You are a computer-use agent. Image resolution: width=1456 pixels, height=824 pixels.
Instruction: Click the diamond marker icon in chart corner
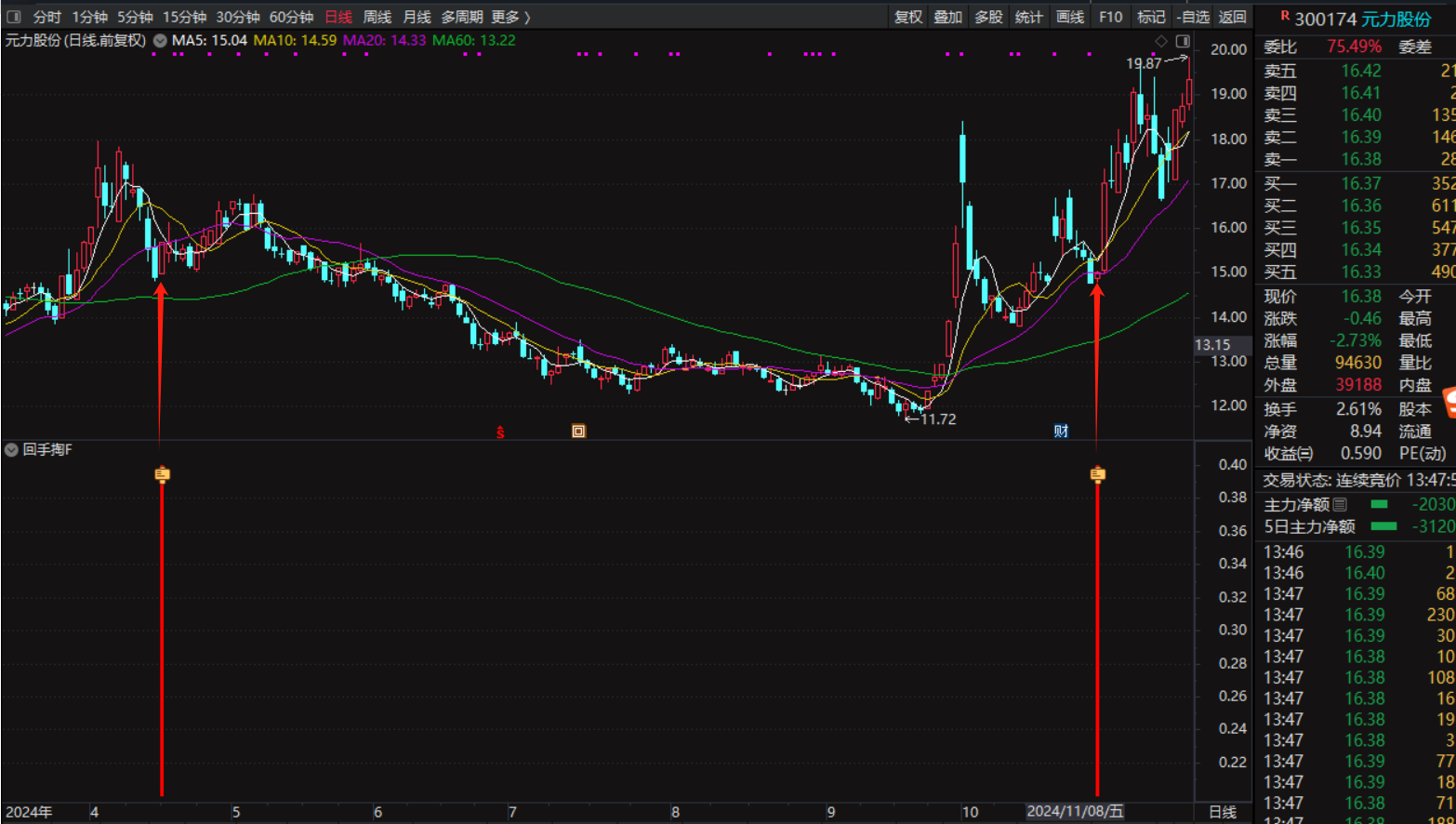point(1160,41)
